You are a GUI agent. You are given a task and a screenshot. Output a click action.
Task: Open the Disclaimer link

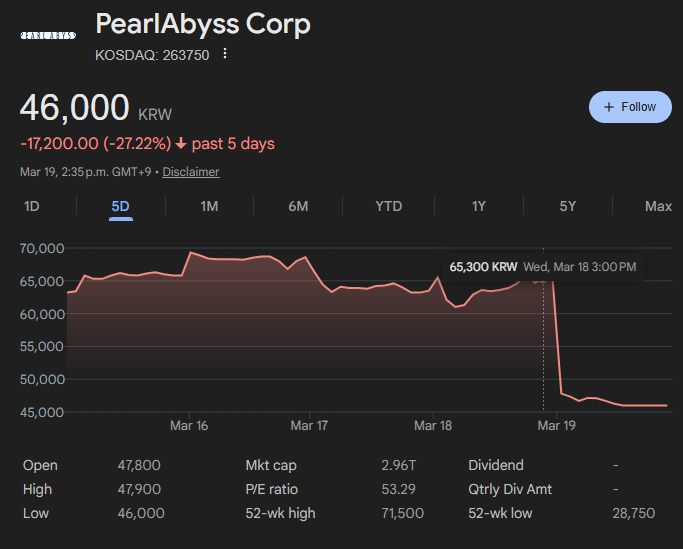click(x=190, y=172)
